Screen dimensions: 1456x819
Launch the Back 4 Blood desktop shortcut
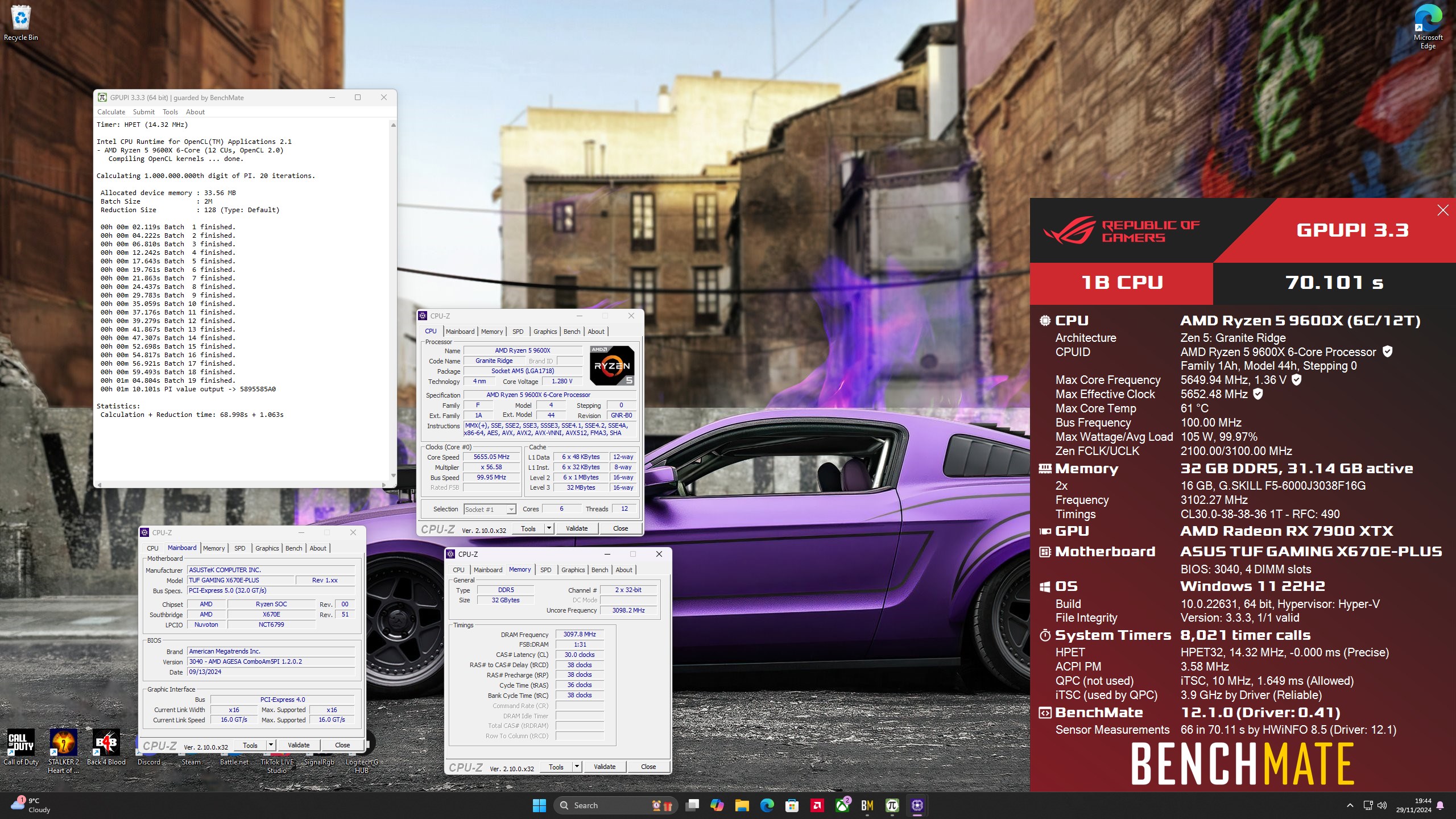coord(106,748)
